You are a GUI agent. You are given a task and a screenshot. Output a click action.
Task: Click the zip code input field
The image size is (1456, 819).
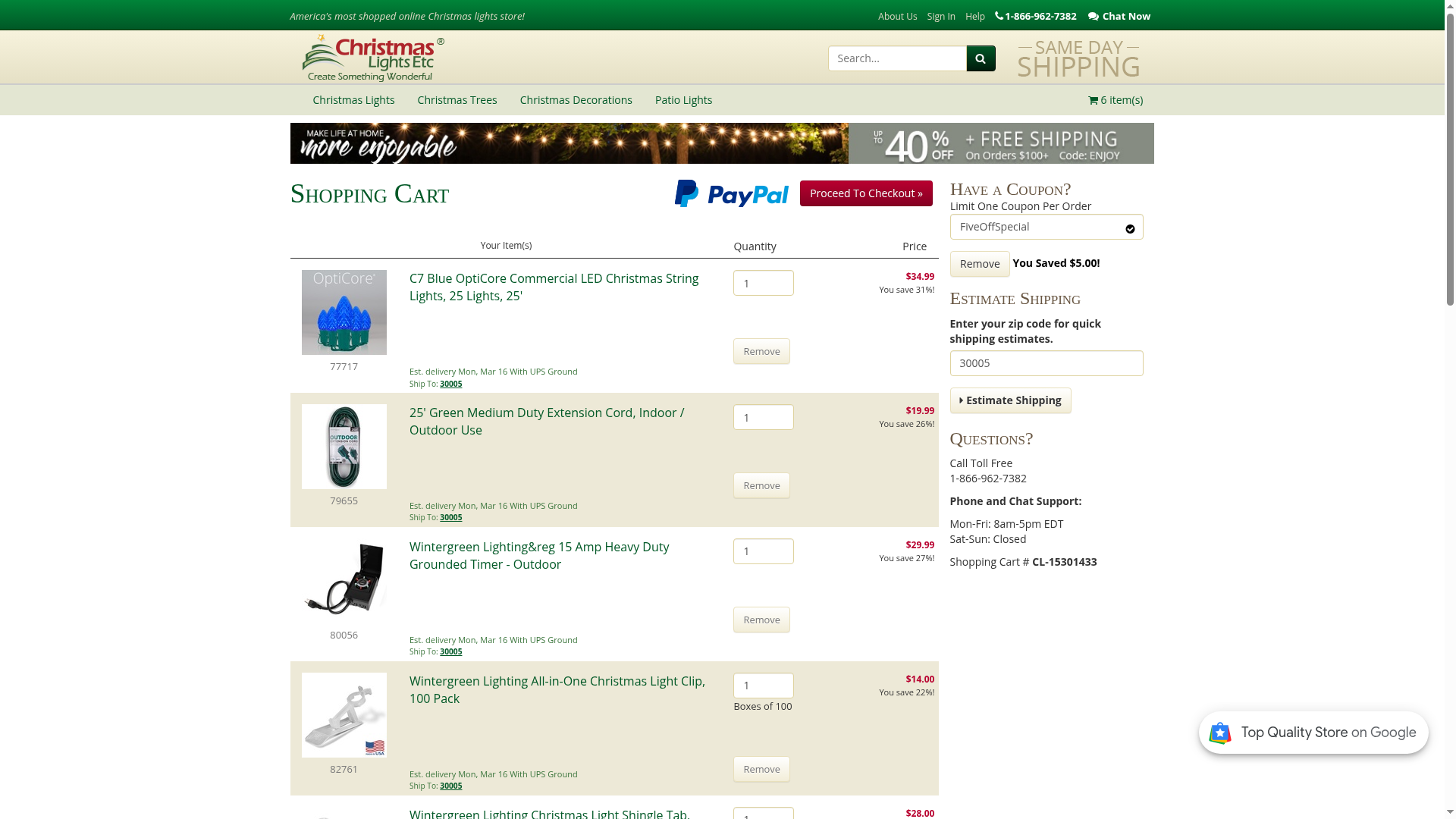(x=1046, y=363)
